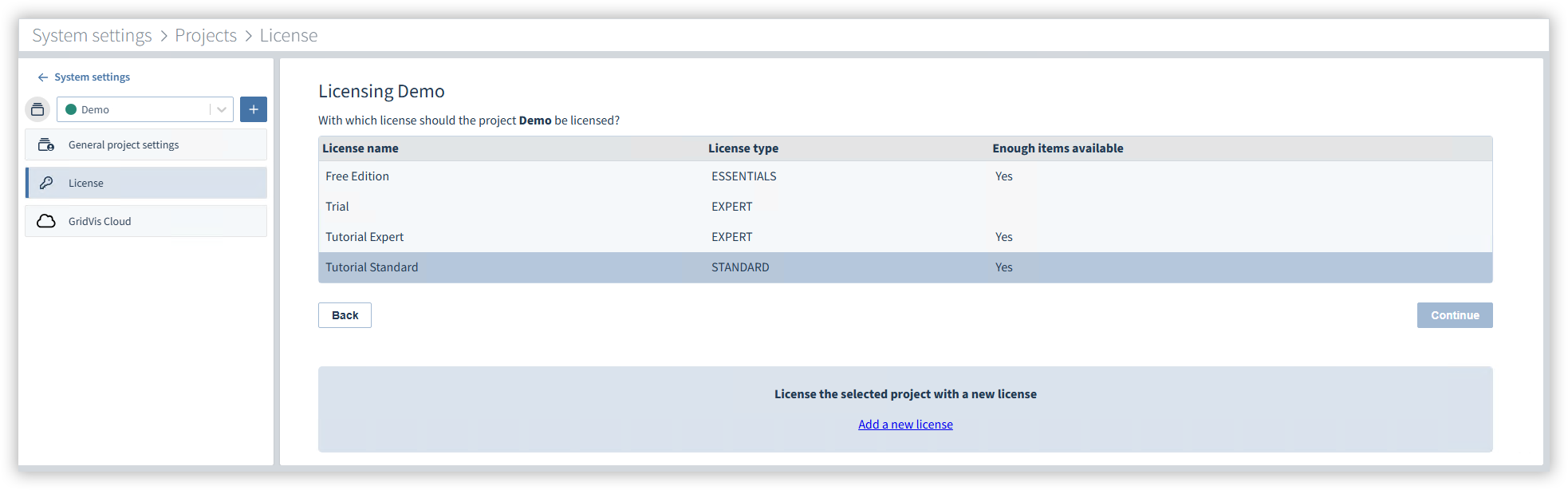Open the Demo project dropdown
The height and width of the screenshot is (490, 1568).
221,109
